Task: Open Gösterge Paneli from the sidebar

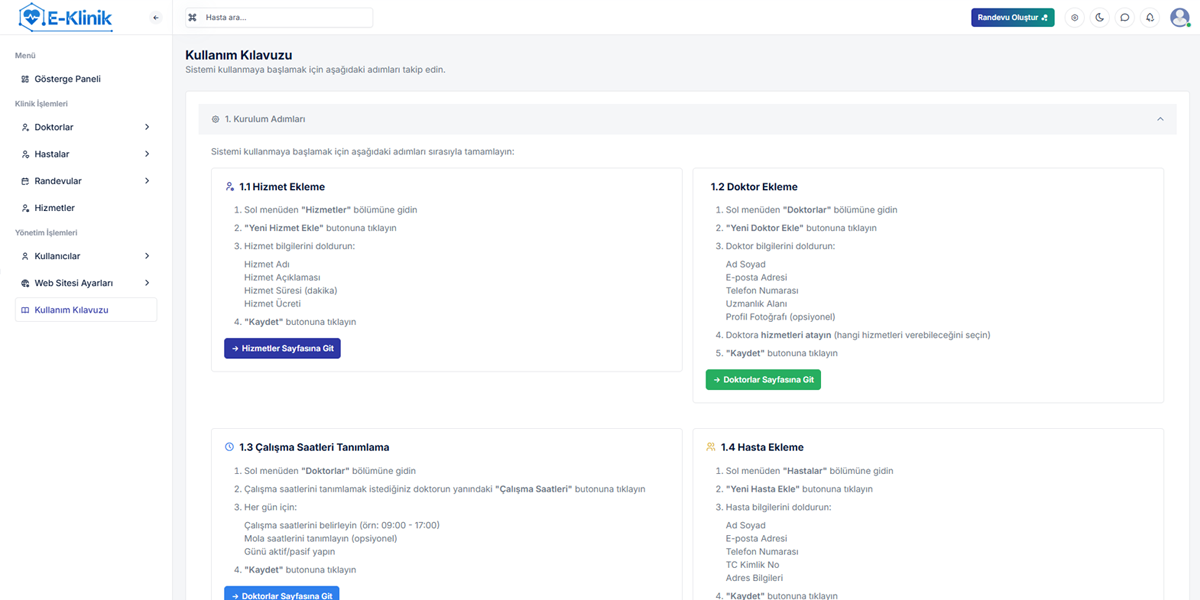Action: click(67, 79)
